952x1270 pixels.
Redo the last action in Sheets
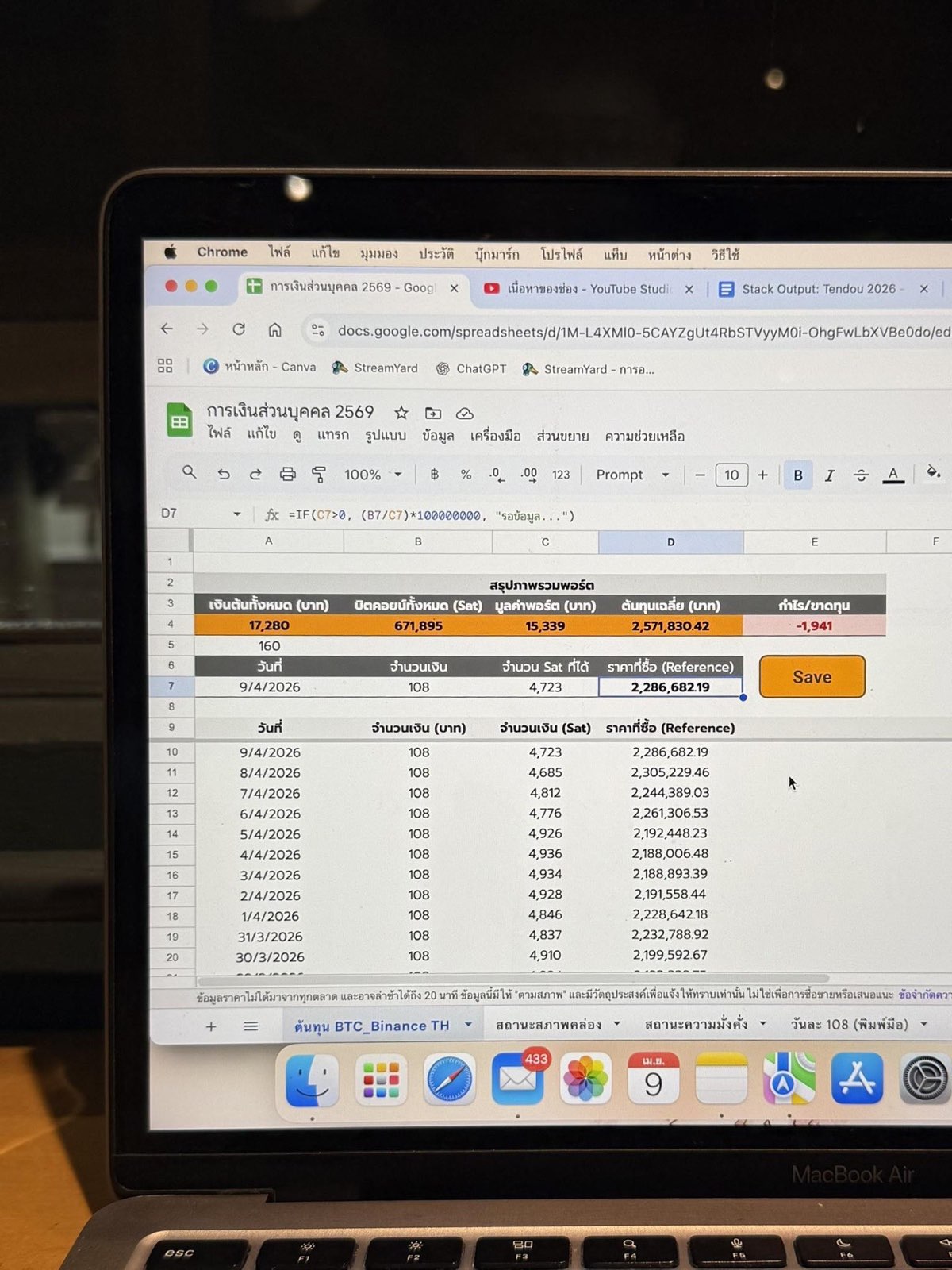255,474
